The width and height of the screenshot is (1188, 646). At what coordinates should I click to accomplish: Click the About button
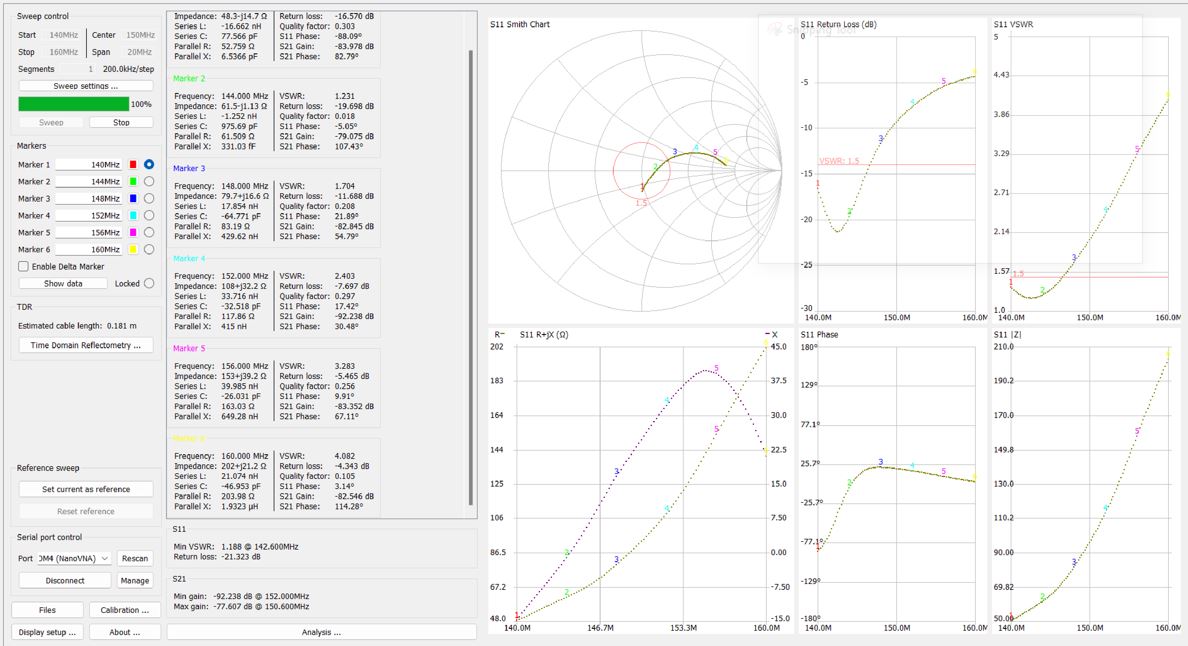(x=125, y=632)
